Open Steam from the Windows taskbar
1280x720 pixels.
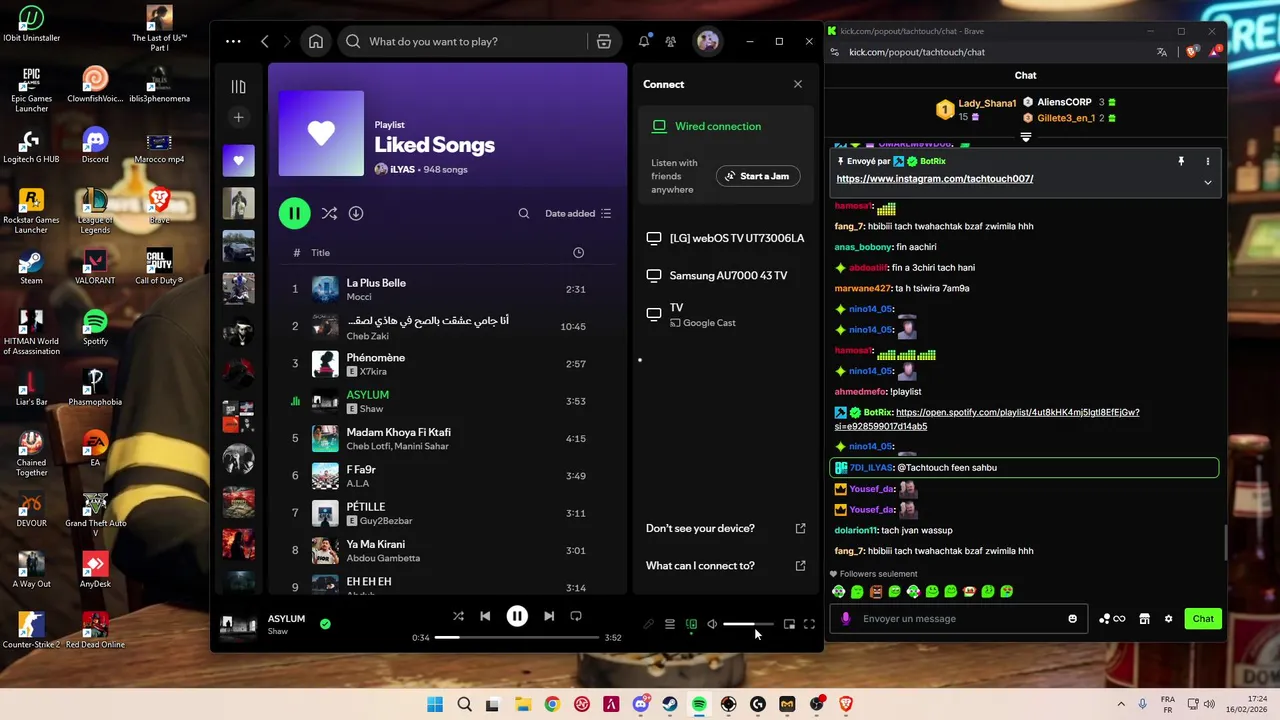click(x=670, y=704)
